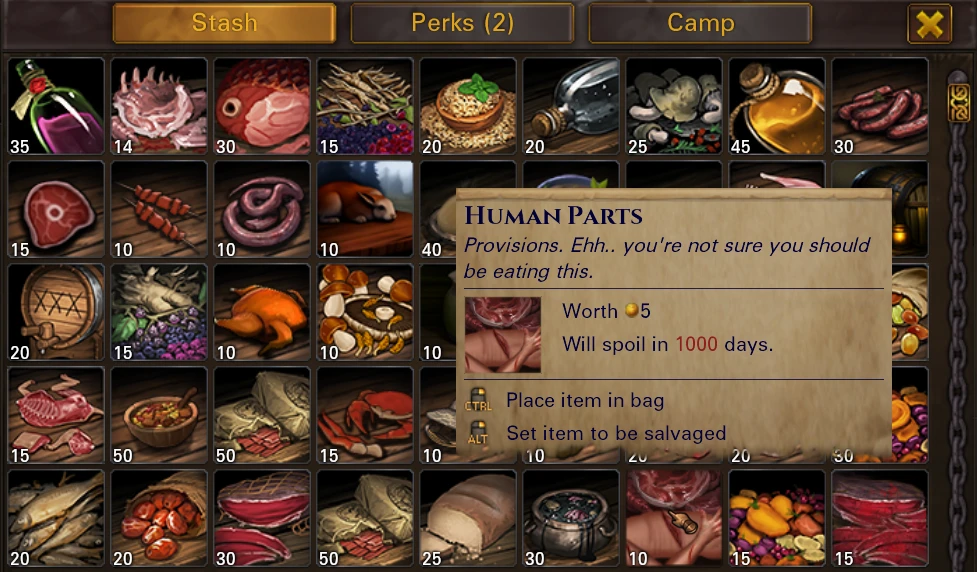Choose the sliced bread loaf item

click(x=468, y=518)
